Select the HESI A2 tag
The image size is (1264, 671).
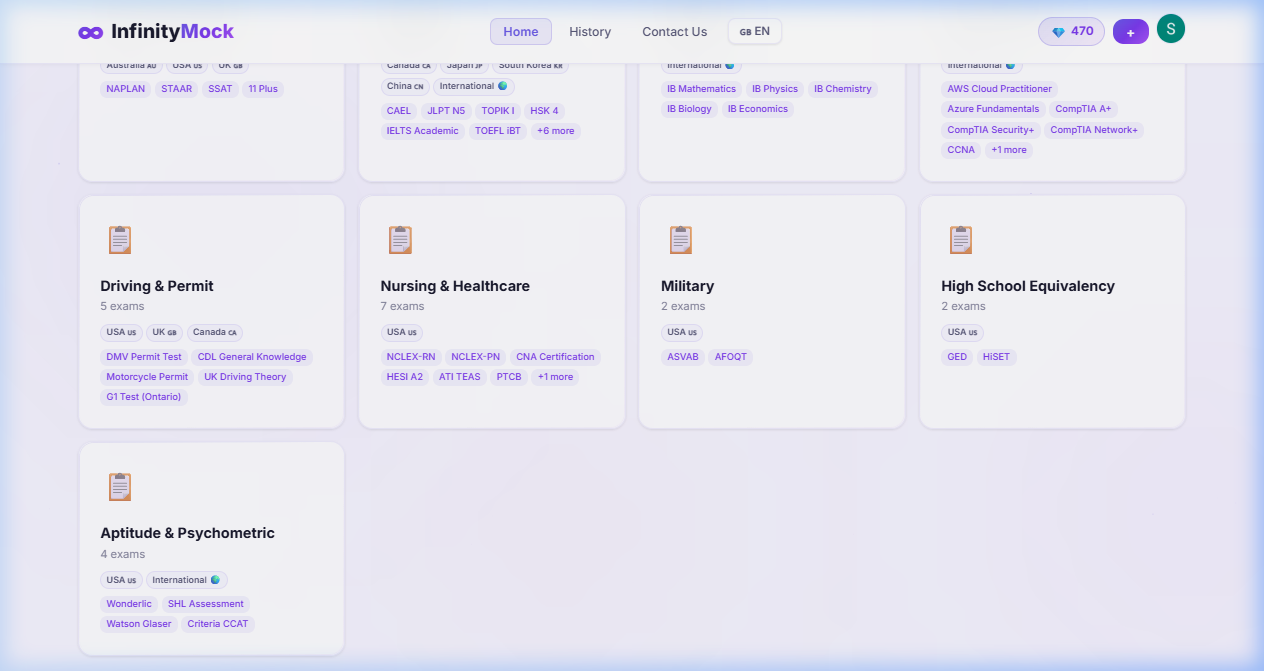405,377
